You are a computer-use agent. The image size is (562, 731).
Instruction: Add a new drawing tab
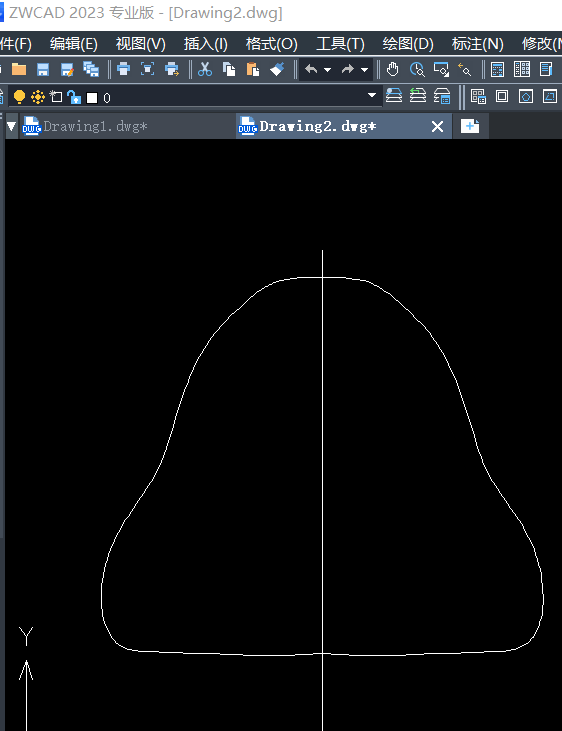470,126
